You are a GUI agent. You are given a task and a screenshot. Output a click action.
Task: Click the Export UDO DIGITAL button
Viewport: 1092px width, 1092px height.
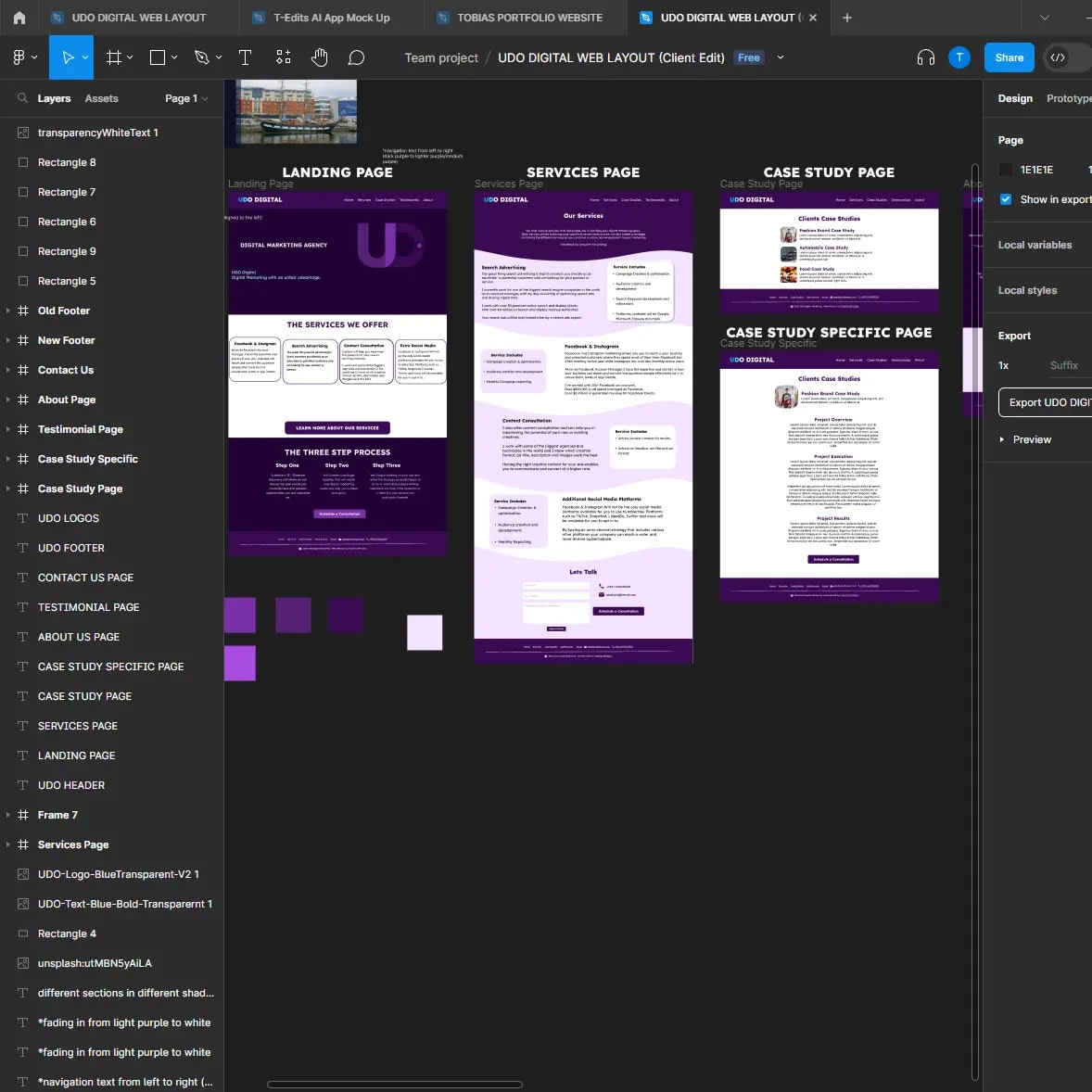tap(1045, 402)
